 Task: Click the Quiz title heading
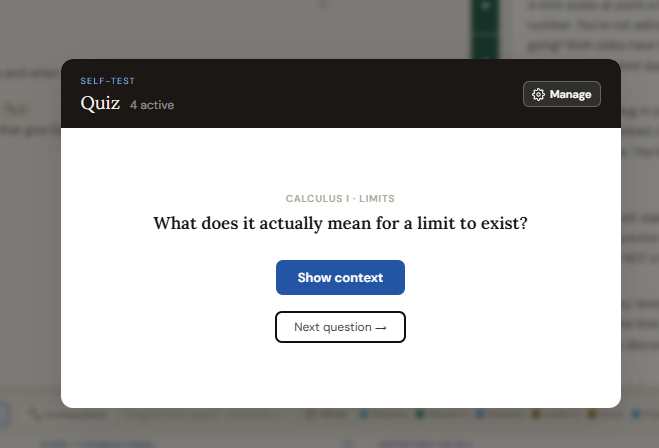tap(100, 103)
